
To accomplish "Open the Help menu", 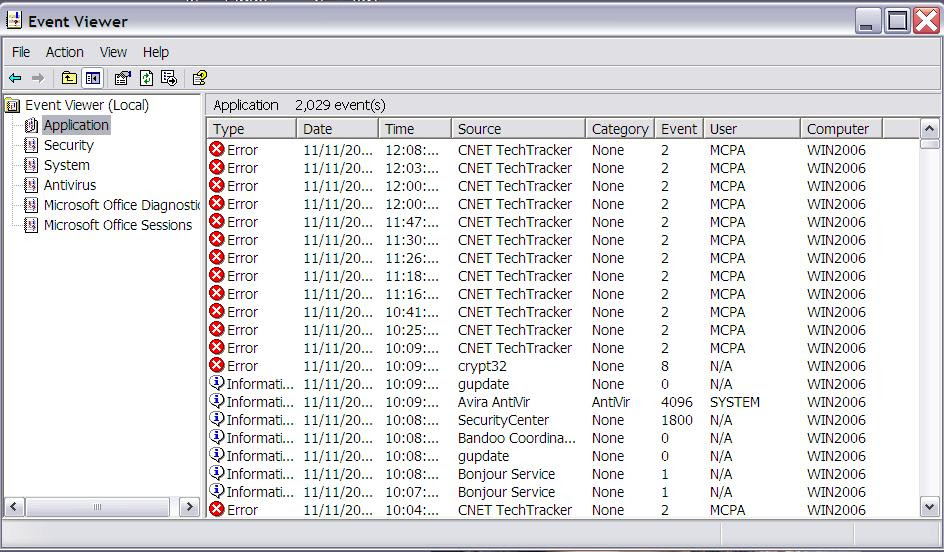I will pyautogui.click(x=155, y=52).
